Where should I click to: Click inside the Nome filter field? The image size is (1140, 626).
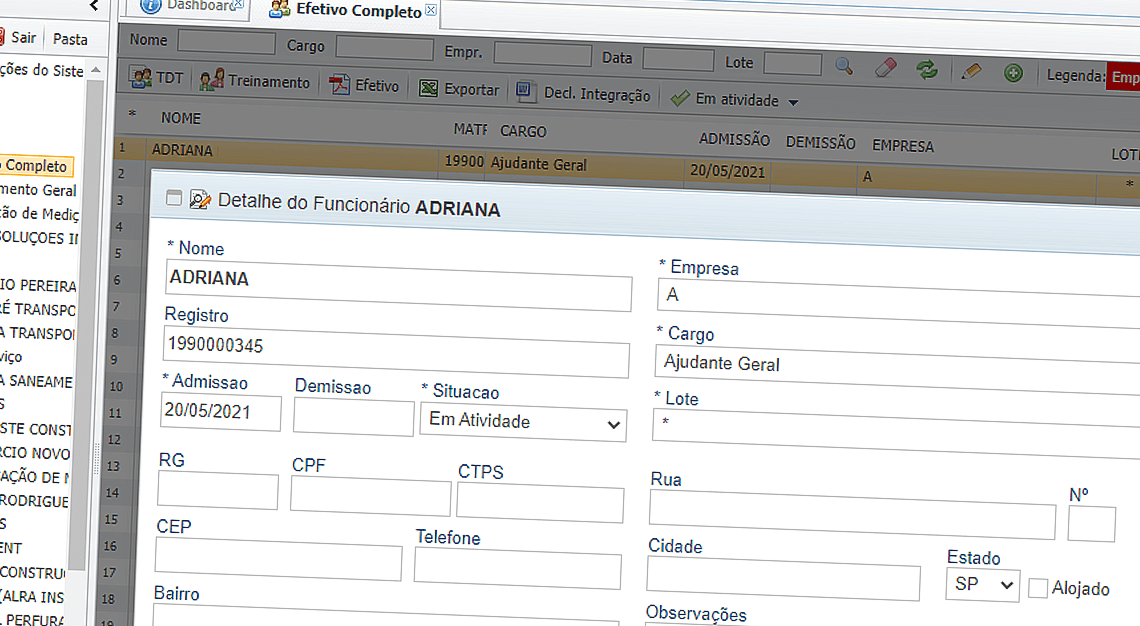tap(226, 42)
